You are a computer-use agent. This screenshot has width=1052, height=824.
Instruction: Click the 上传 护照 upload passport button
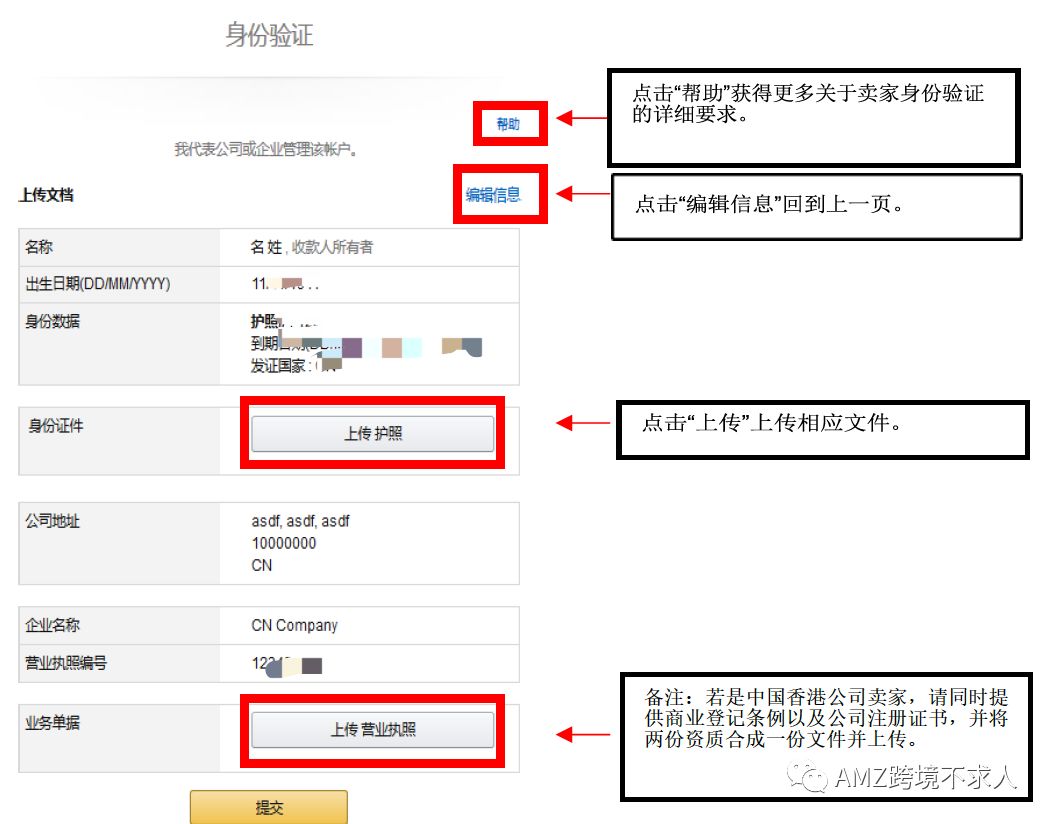[372, 433]
